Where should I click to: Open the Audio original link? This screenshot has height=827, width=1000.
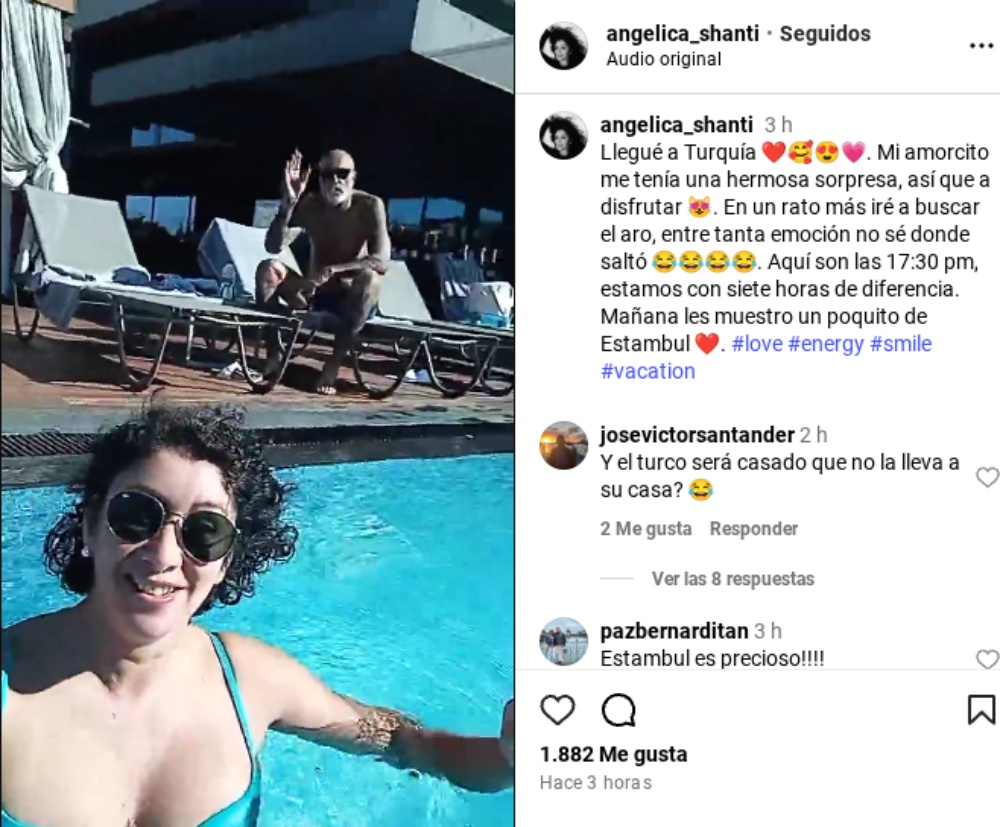[663, 59]
